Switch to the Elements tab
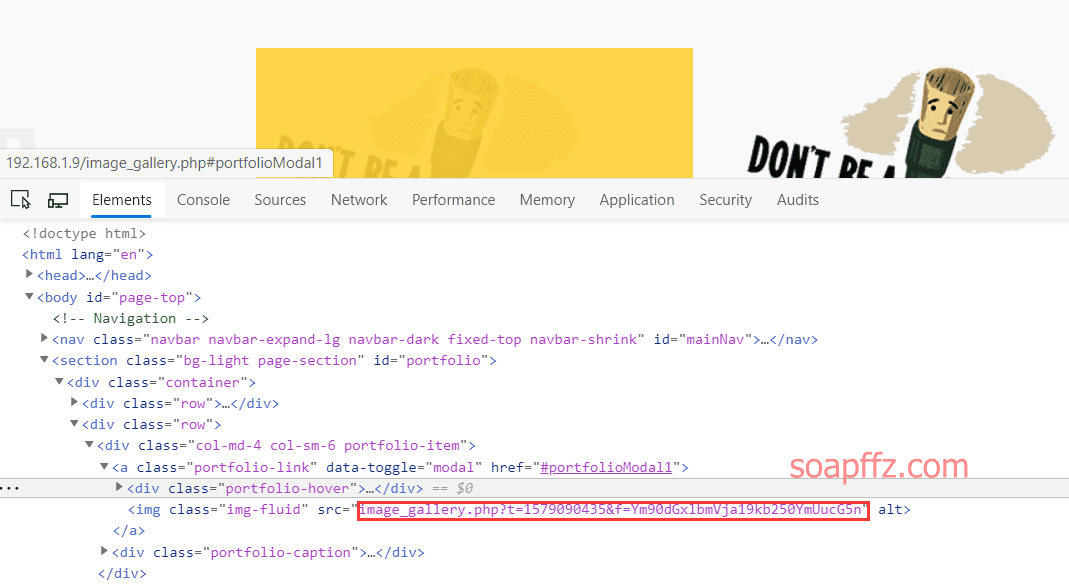1069x584 pixels. (122, 200)
